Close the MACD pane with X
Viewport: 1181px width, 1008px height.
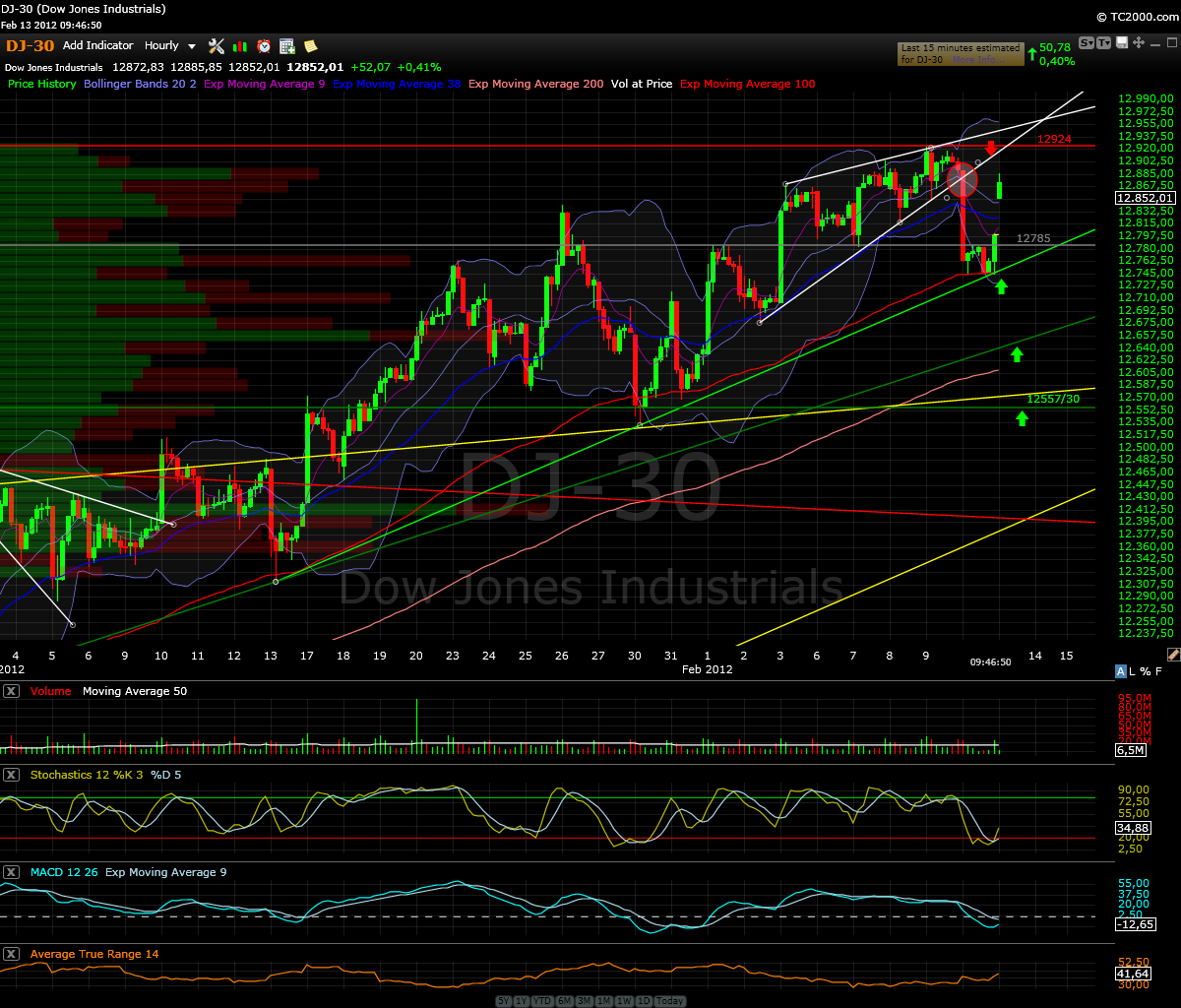click(x=11, y=872)
